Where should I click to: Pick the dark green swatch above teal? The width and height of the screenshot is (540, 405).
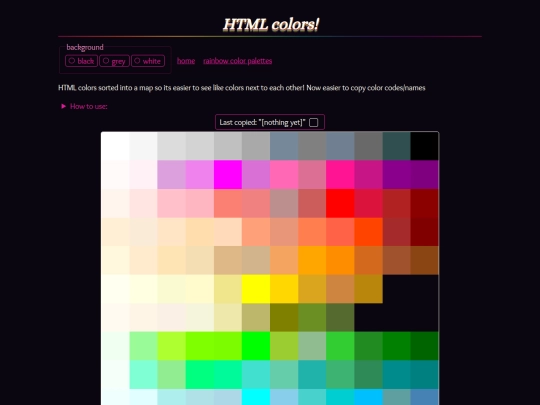pos(424,346)
